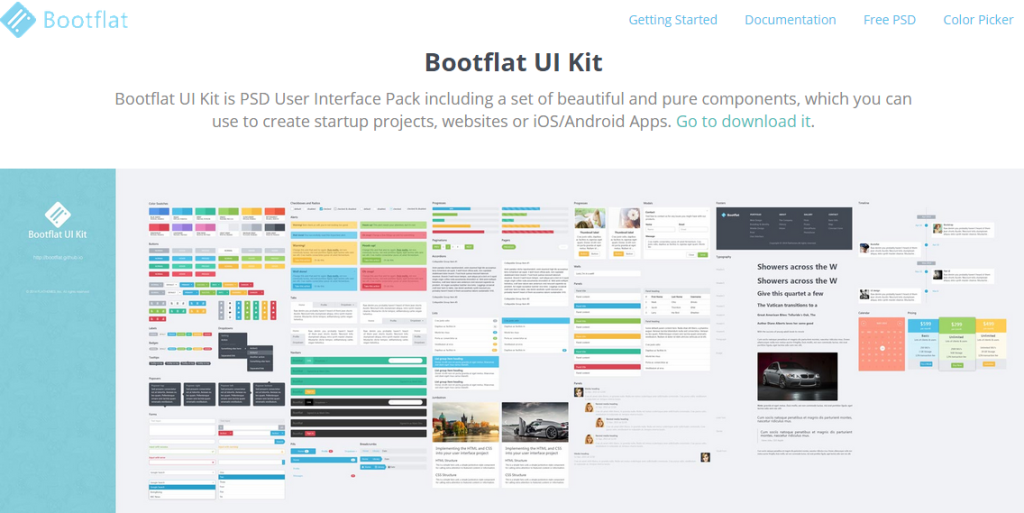Go to the Documentation page
This screenshot has width=1024, height=513.
790,20
